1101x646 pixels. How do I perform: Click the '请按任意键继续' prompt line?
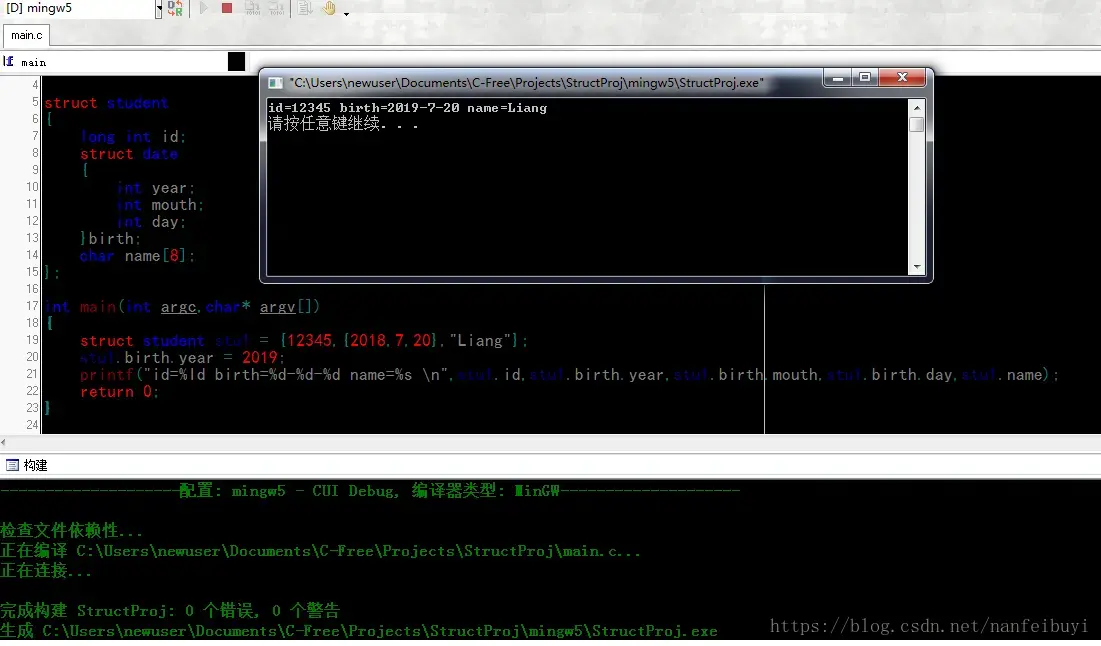[x=343, y=124]
